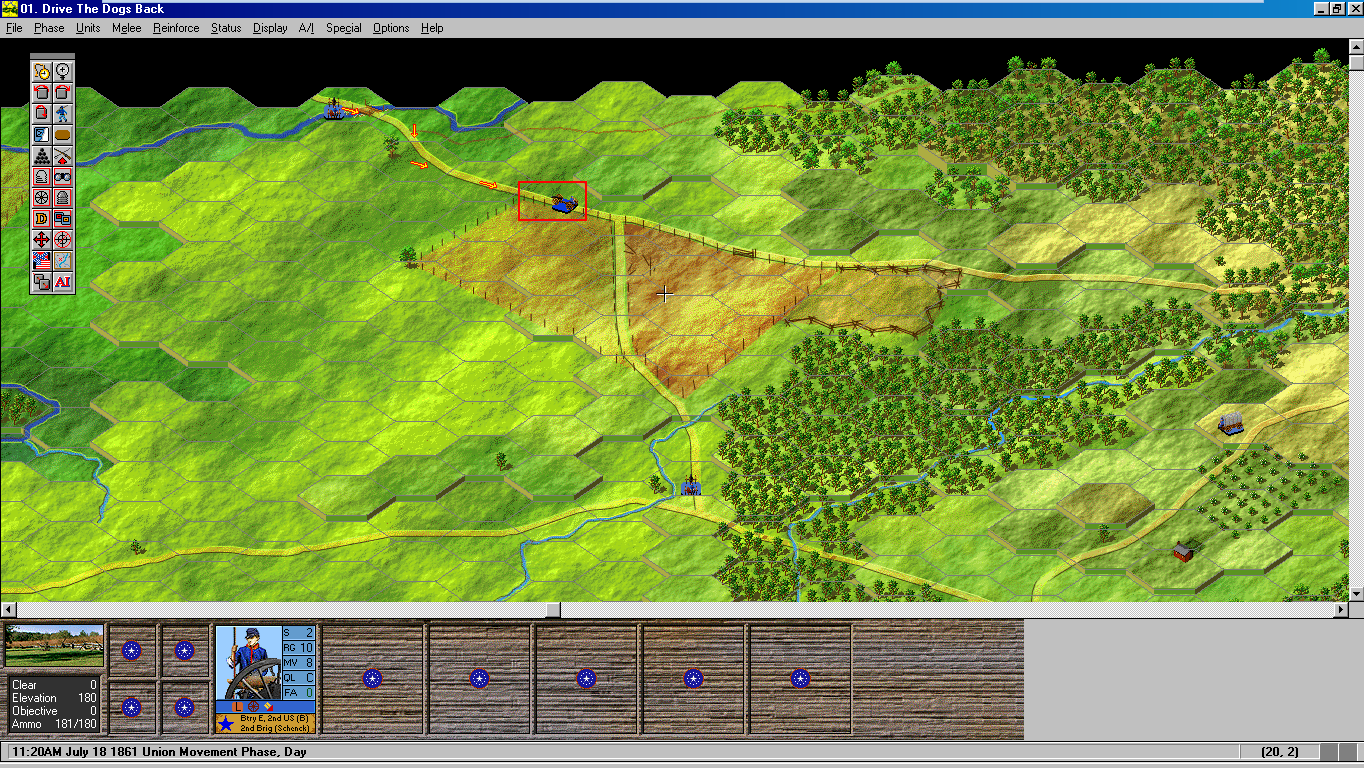This screenshot has width=1364, height=768.
Task: Click the 'Clear' terrain row
Action: coord(54,685)
